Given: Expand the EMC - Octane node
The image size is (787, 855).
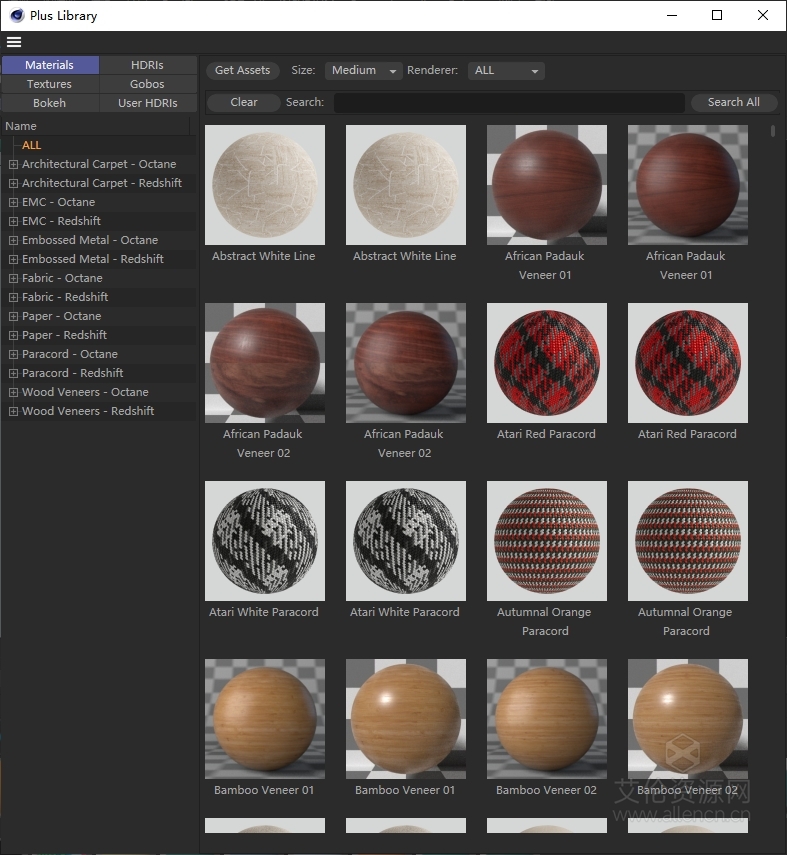Looking at the screenshot, I should 14,202.
